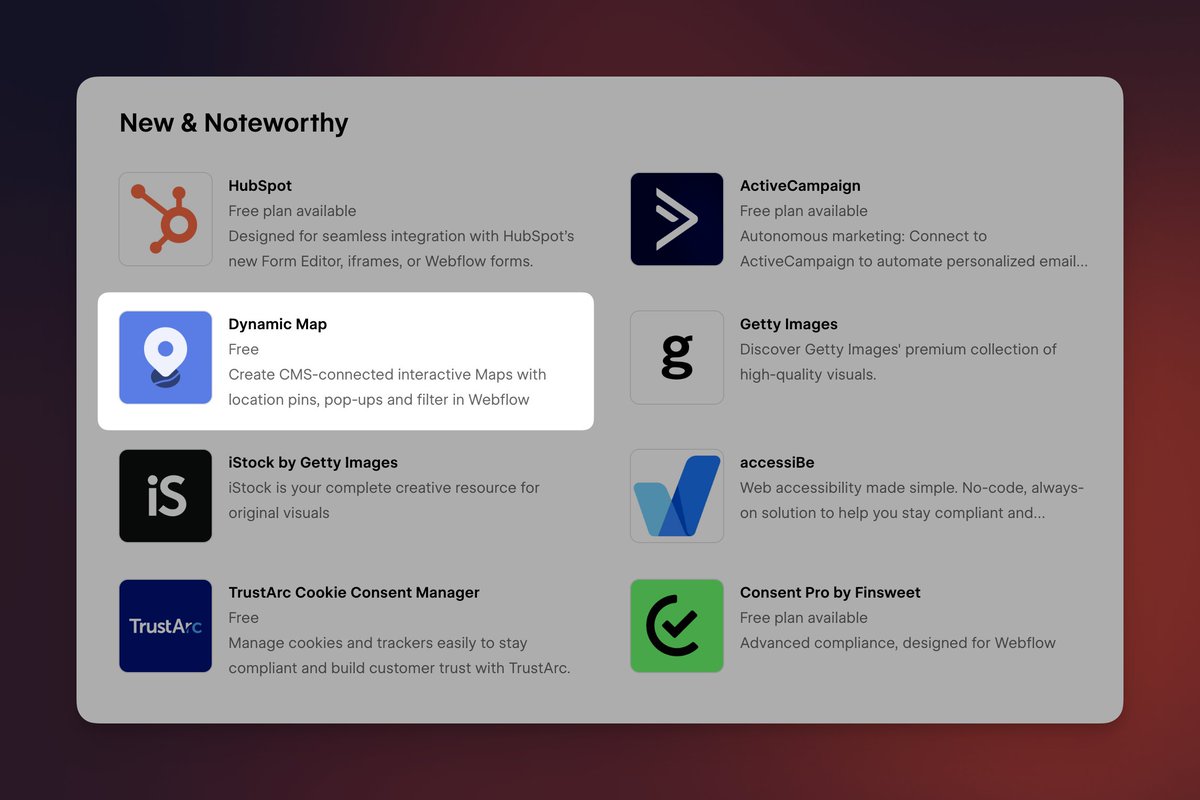Select the accessiBe blue checkmark icon

click(677, 495)
